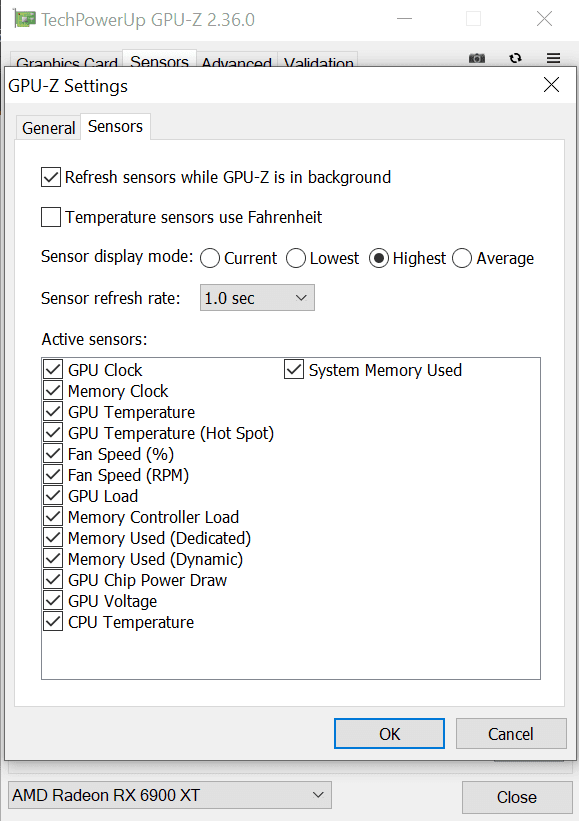The height and width of the screenshot is (821, 579).
Task: Enable Temperature sensors use Fahrenheit
Action: coord(51,217)
